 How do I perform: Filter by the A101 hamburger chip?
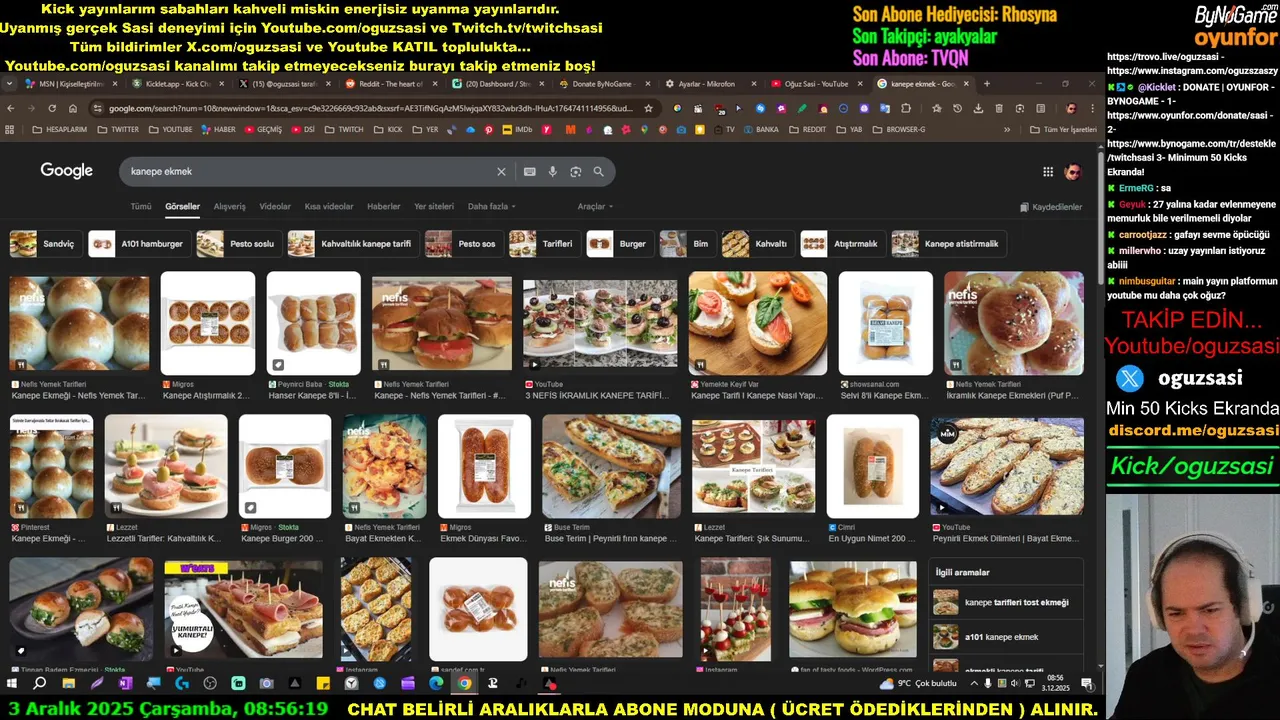pyautogui.click(x=139, y=244)
